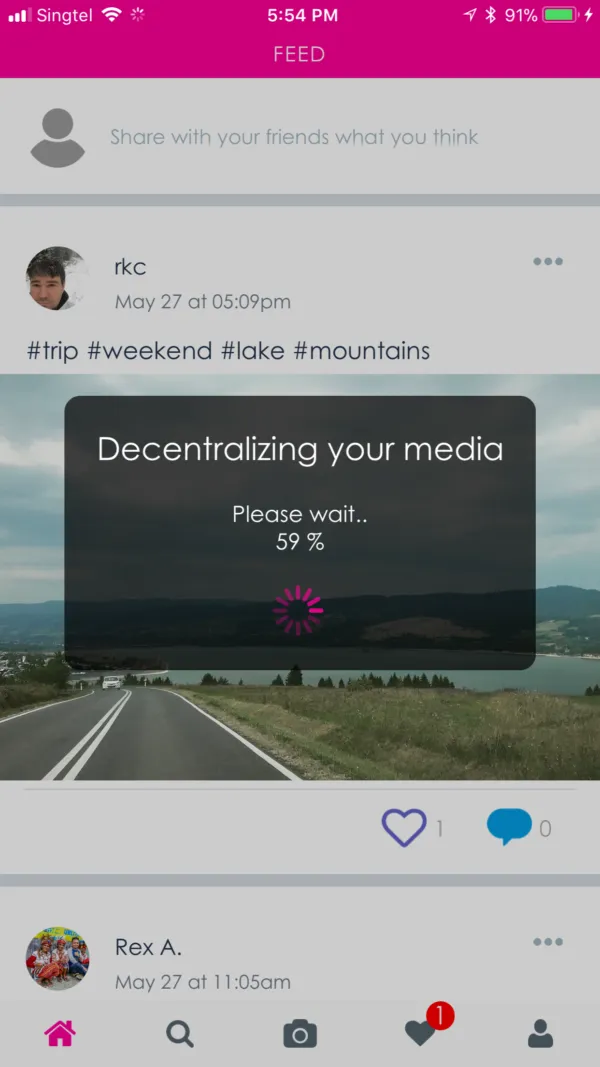
Task: Tap rkc's profile avatar
Action: click(57, 278)
